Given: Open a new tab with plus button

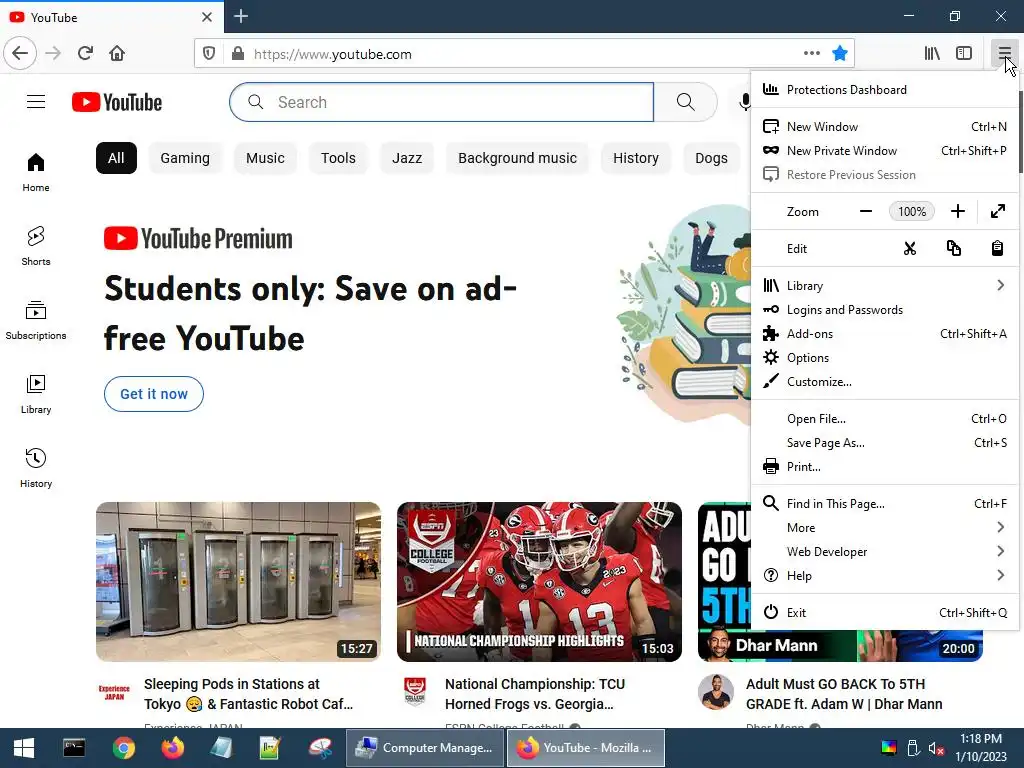Looking at the screenshot, I should pyautogui.click(x=241, y=16).
